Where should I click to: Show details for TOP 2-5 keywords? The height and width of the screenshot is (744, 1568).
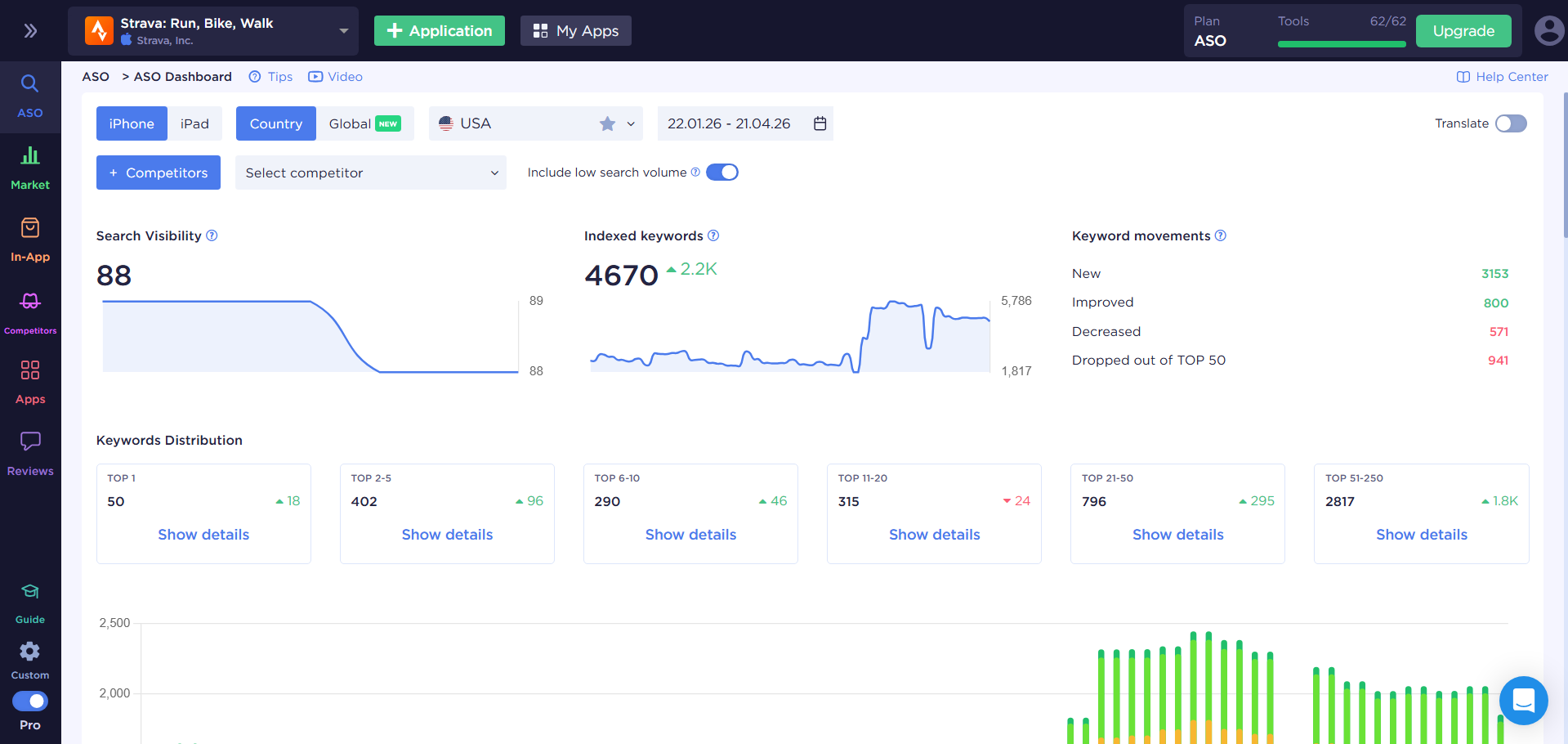click(x=447, y=535)
